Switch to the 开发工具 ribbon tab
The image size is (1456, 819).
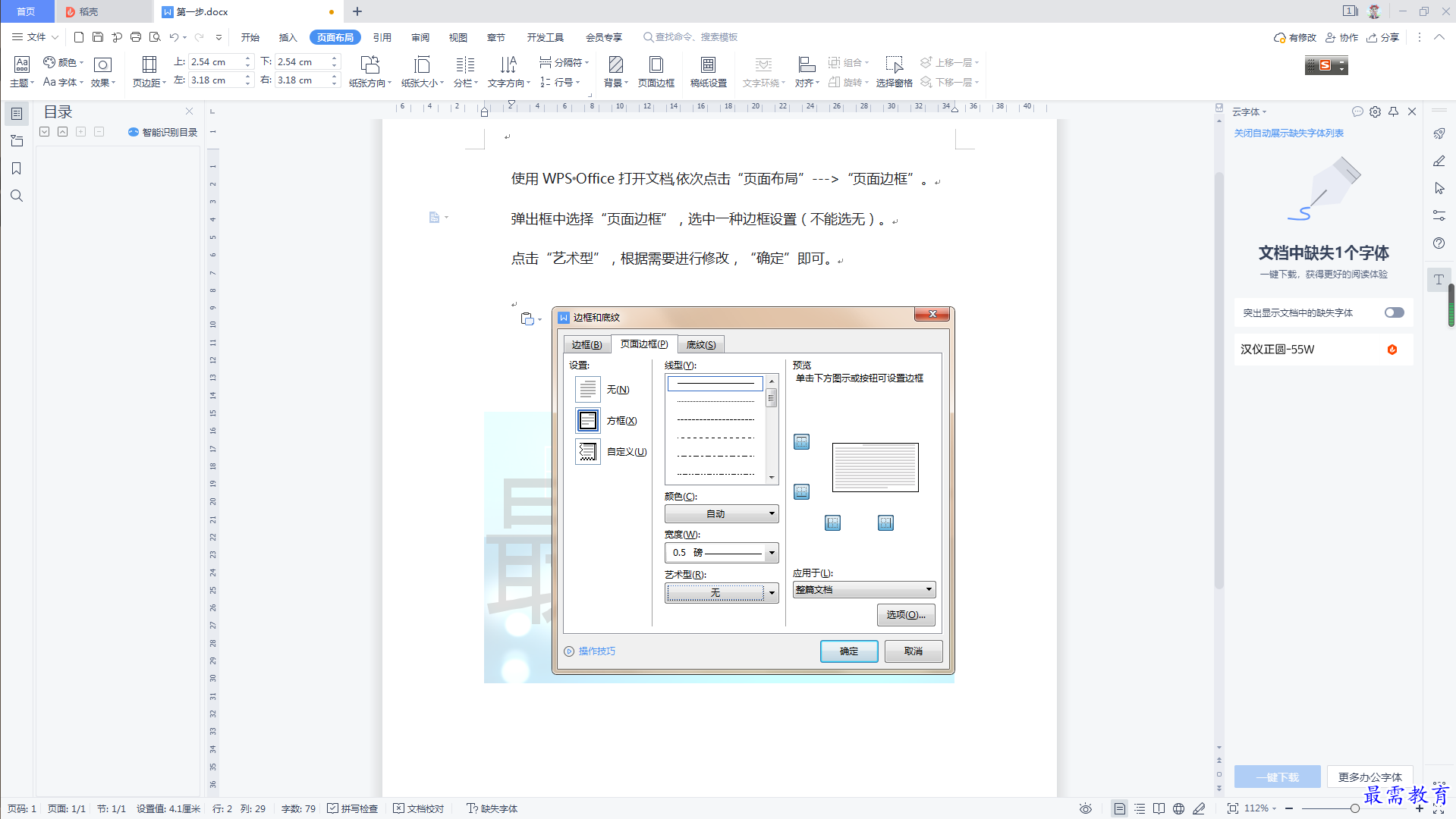click(546, 37)
